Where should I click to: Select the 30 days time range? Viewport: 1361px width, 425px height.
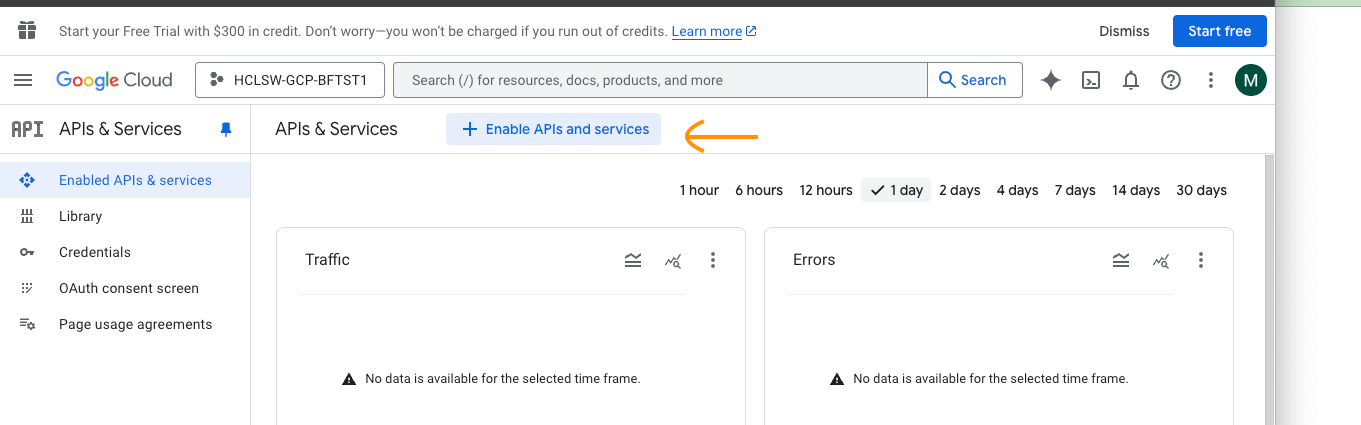point(1201,190)
